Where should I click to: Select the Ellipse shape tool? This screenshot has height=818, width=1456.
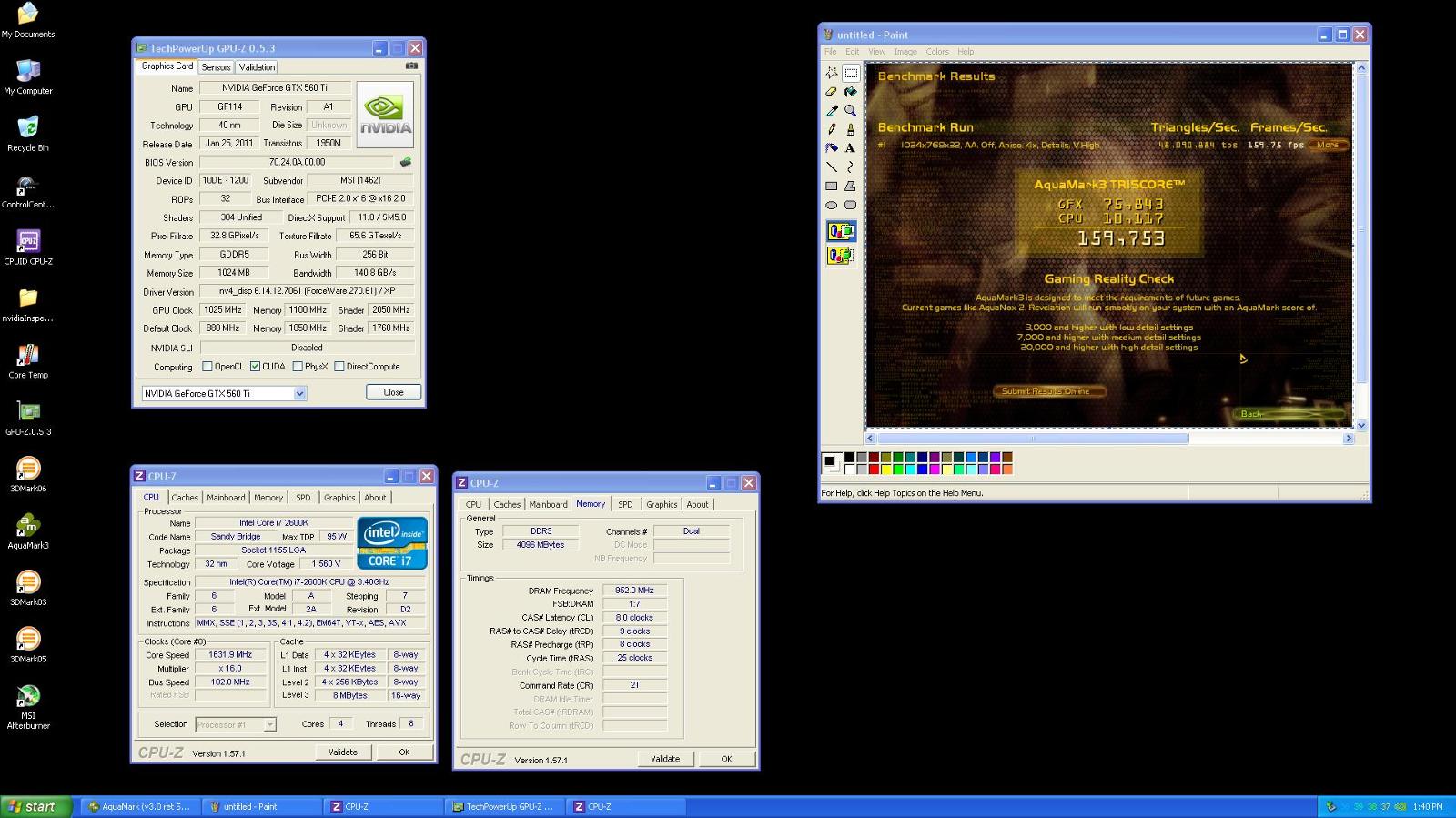(x=832, y=205)
